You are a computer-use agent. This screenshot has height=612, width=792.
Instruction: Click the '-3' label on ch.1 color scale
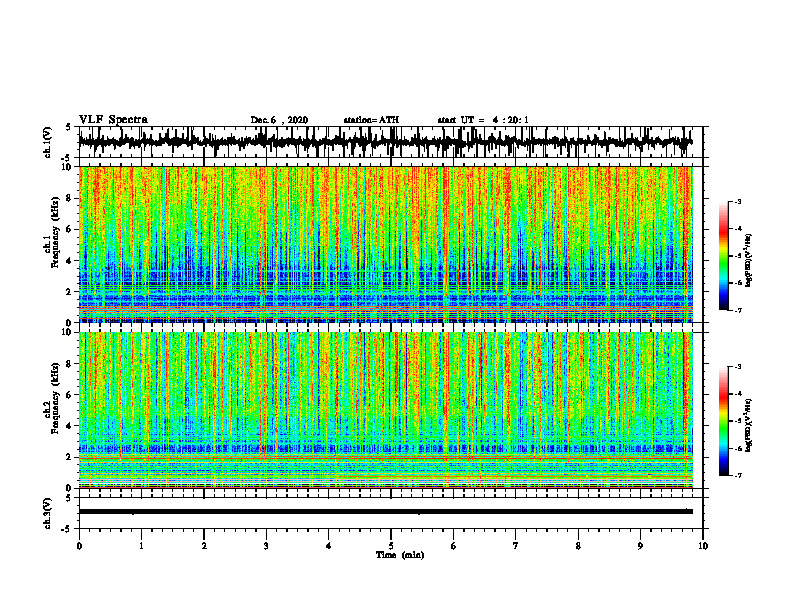pyautogui.click(x=738, y=202)
